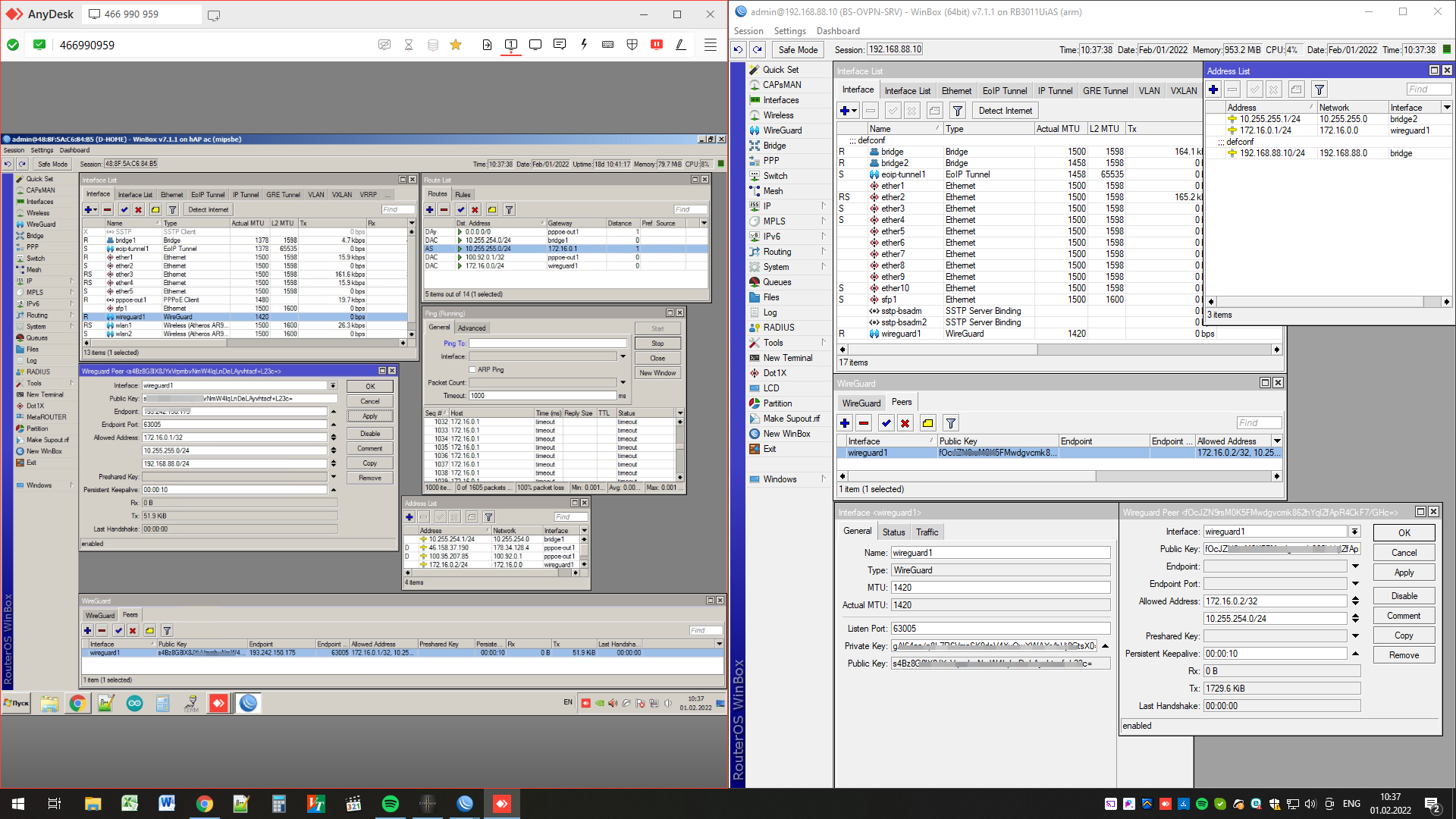
Task: Toggle Safe Mode in the BS-OVPN-SRV WinBox
Action: [798, 50]
